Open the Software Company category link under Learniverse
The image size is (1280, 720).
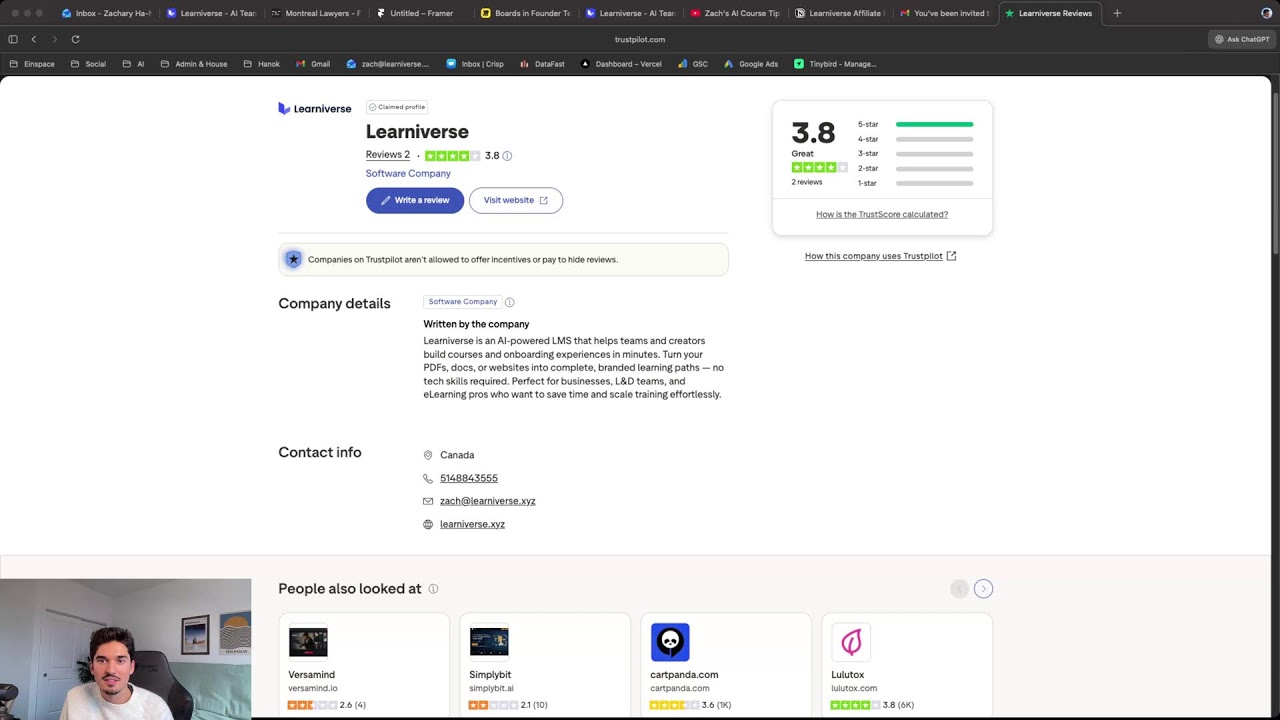pyautogui.click(x=408, y=173)
